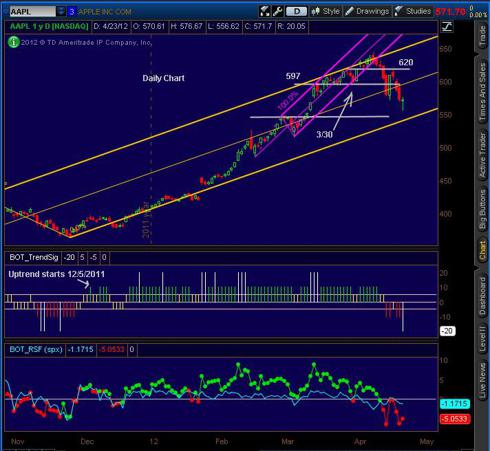
Task: Click the 'R: 20.05' range value
Action: (x=291, y=26)
